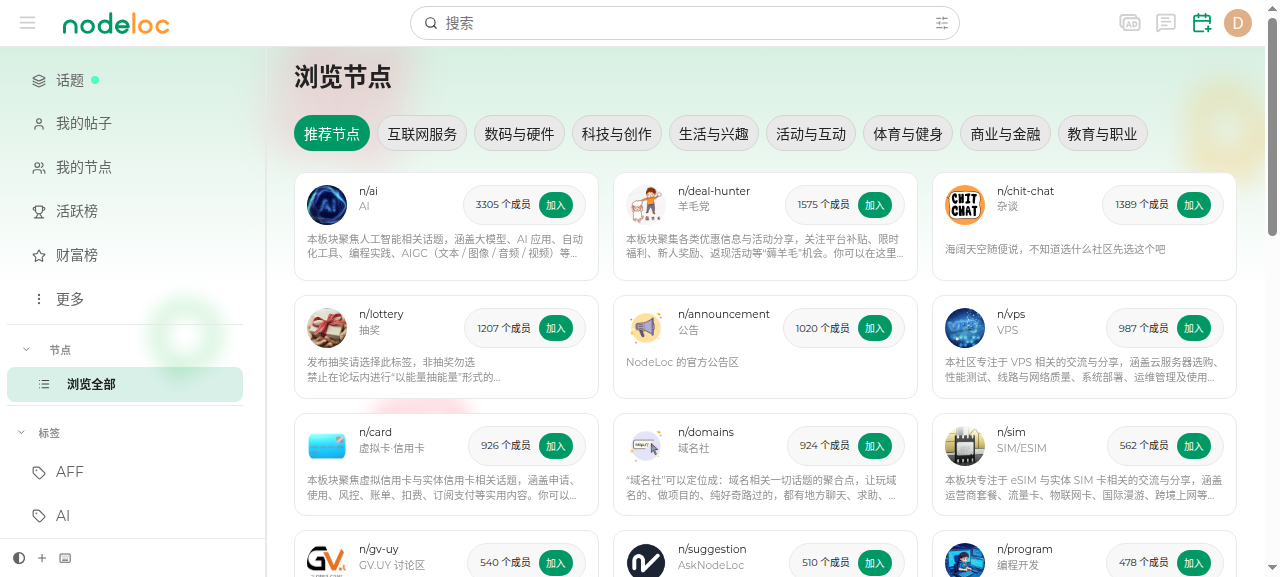Select 浏览全部 in sidebar
Viewport: 1280px width, 577px height.
click(x=125, y=384)
